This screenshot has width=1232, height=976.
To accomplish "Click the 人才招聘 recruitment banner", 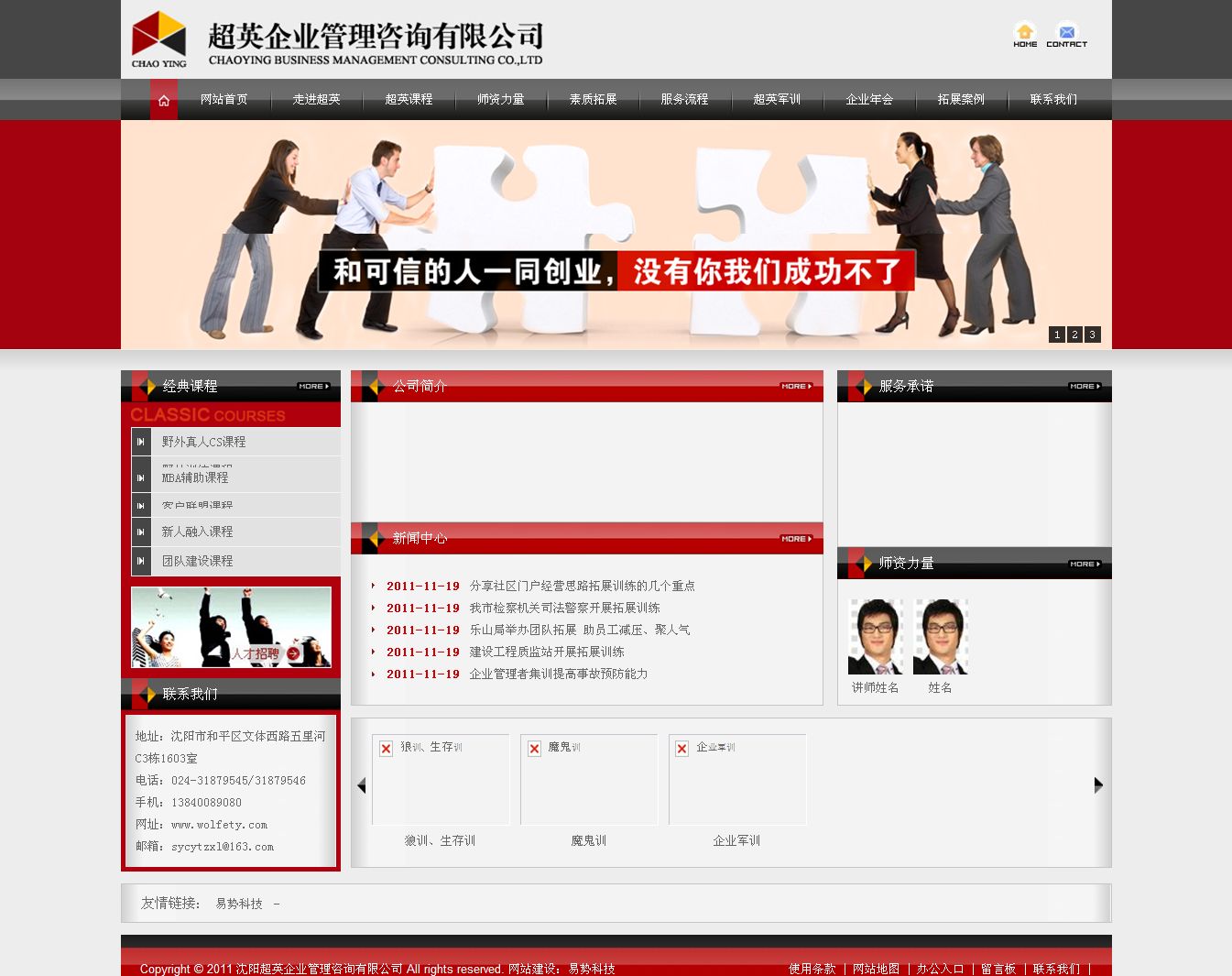I will point(230,627).
